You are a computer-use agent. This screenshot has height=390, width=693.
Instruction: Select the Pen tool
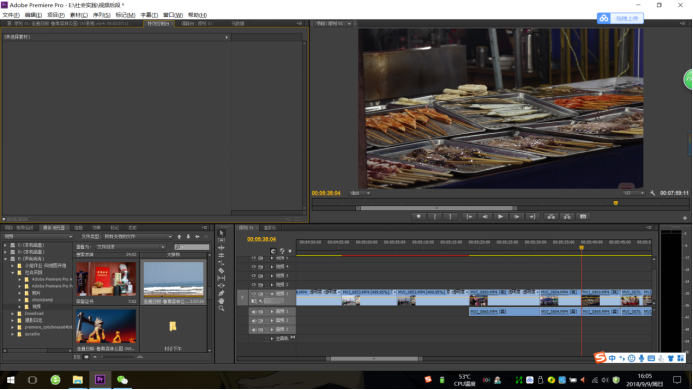tap(221, 293)
